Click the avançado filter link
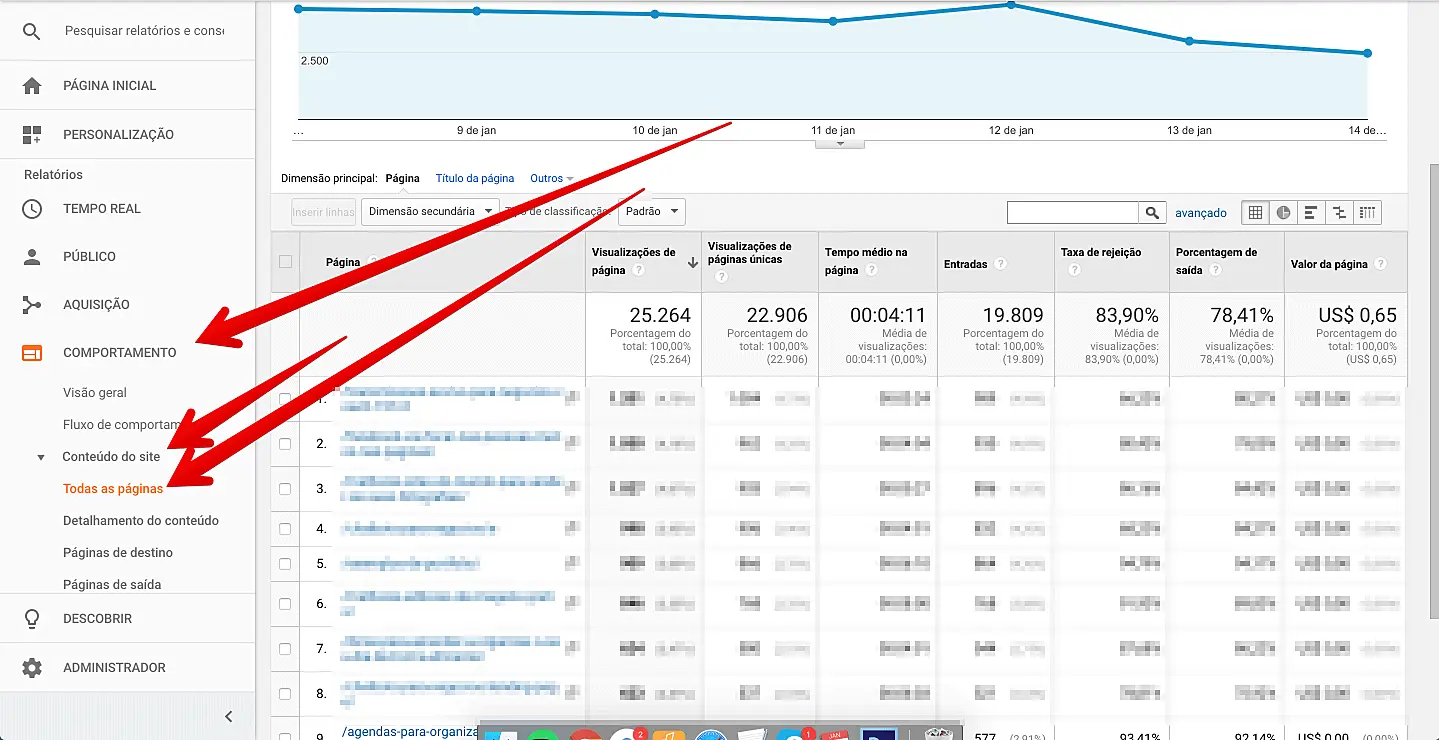1439x740 pixels. pyautogui.click(x=1200, y=212)
